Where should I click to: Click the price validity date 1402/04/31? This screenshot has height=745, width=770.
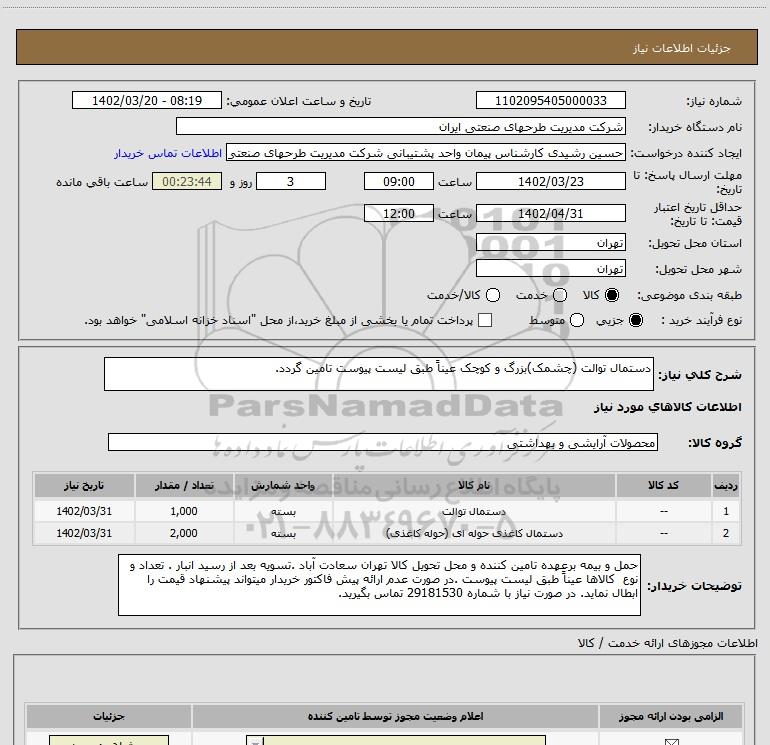550,213
